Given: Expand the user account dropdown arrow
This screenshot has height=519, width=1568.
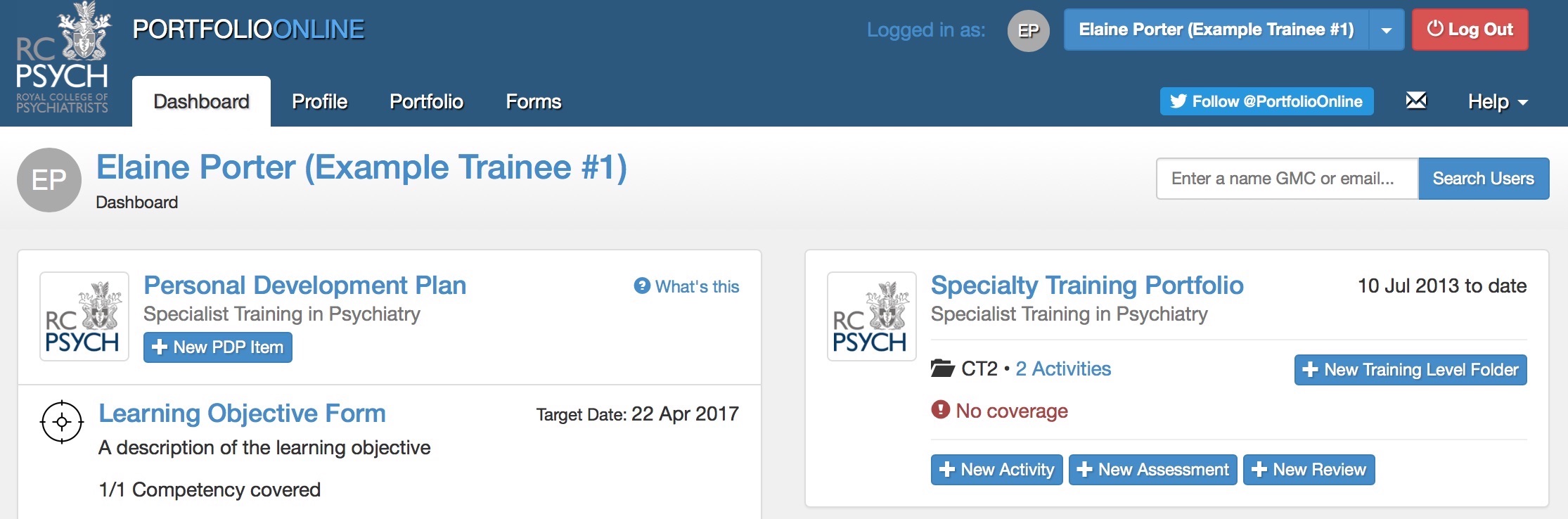Looking at the screenshot, I should 1386,30.
